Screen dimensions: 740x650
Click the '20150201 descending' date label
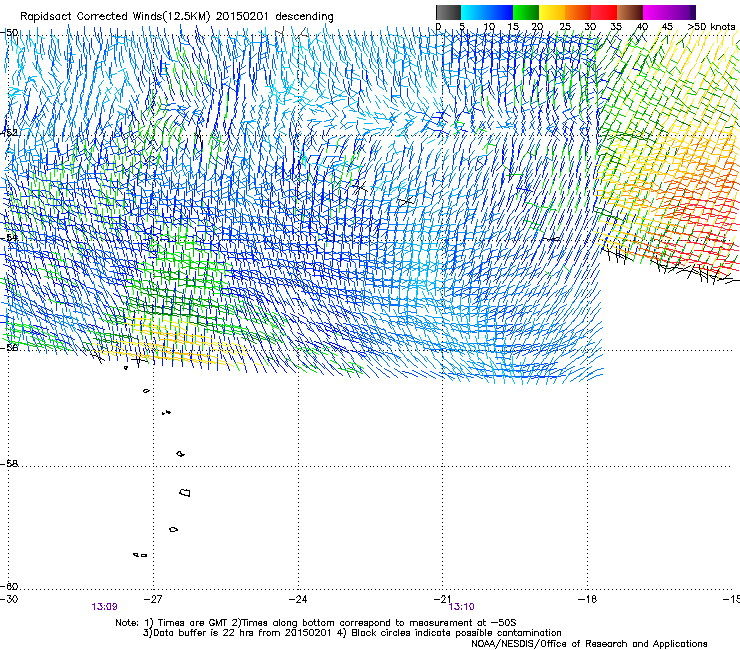coord(275,17)
